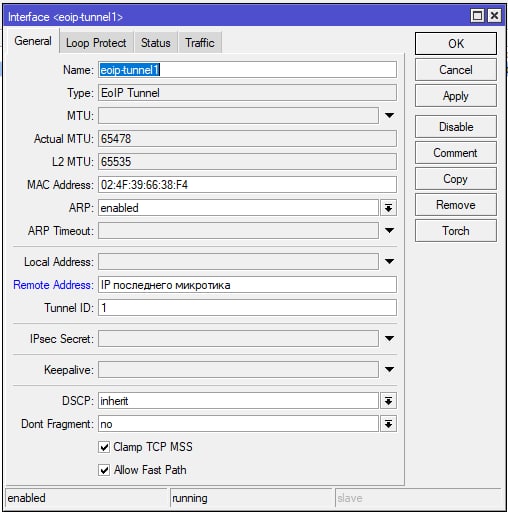Screen dimensions: 508x514
Task: Click the Apply button
Action: pyautogui.click(x=456, y=96)
